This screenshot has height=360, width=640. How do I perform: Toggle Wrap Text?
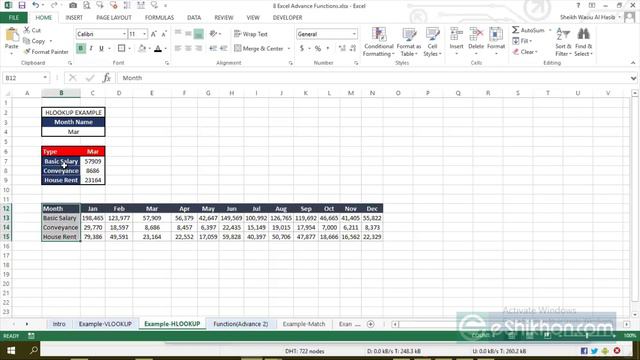click(x=251, y=34)
